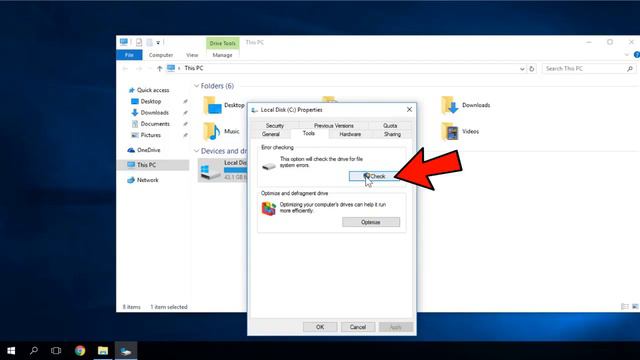This screenshot has width=640, height=360.
Task: Refresh the This PC view
Action: click(x=531, y=69)
